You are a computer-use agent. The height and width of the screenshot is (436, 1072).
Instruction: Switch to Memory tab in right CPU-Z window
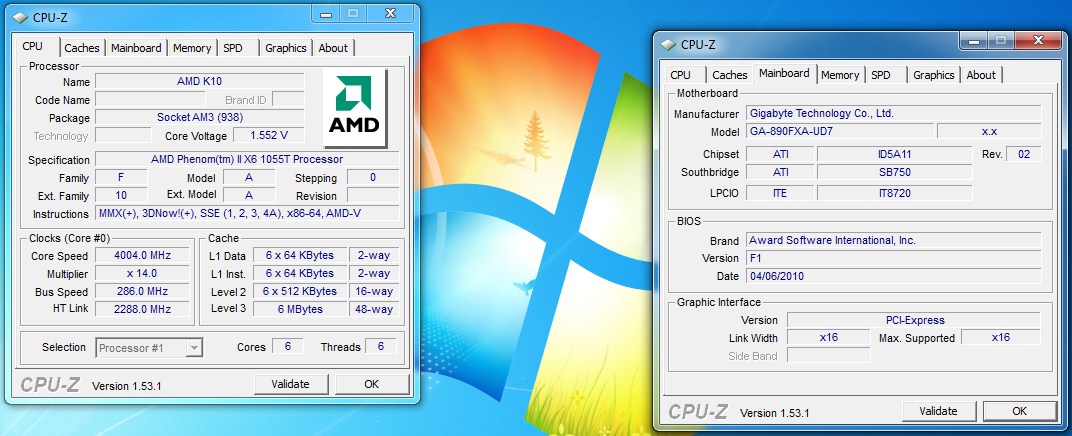[840, 75]
